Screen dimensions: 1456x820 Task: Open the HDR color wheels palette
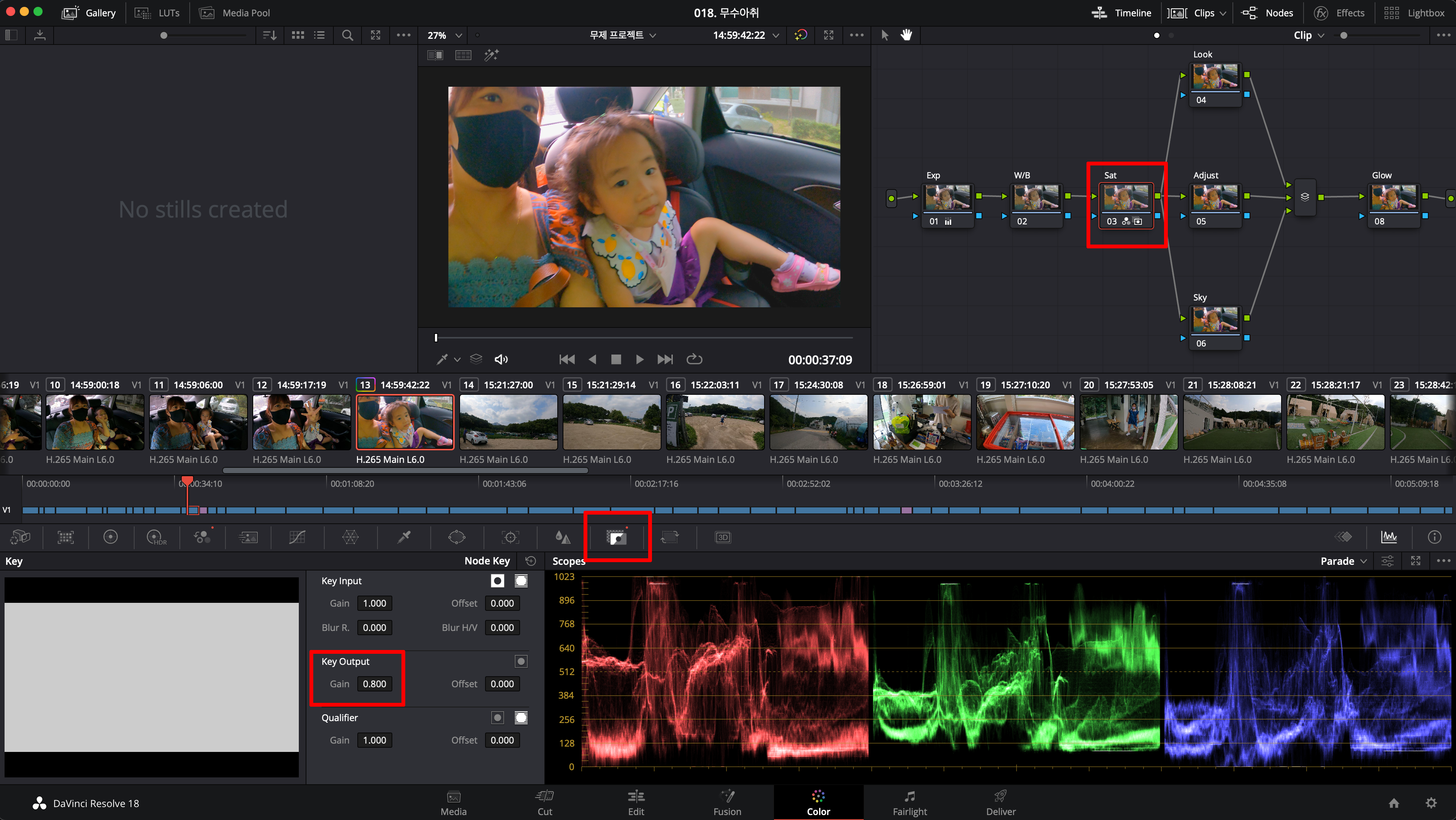156,537
